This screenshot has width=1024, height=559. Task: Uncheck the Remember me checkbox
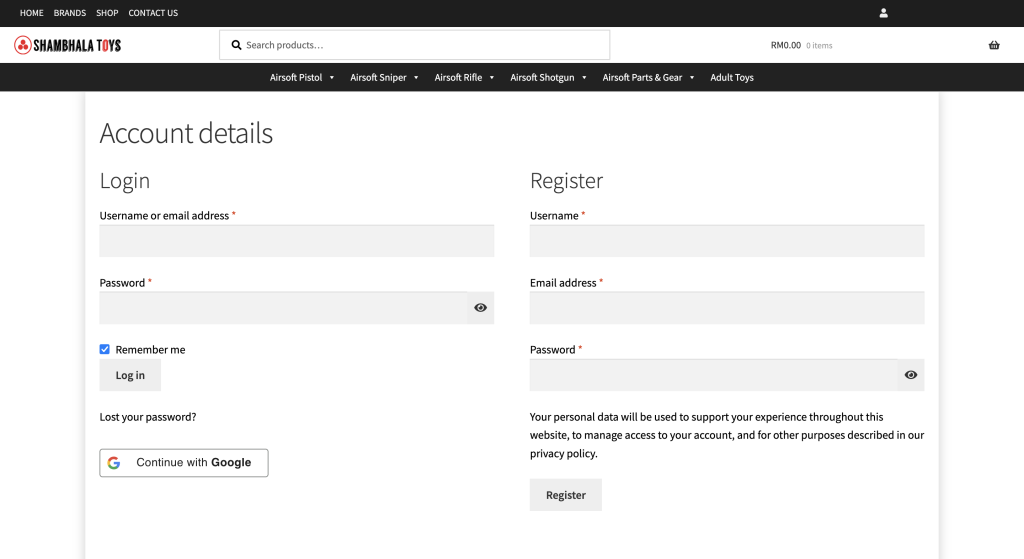105,350
